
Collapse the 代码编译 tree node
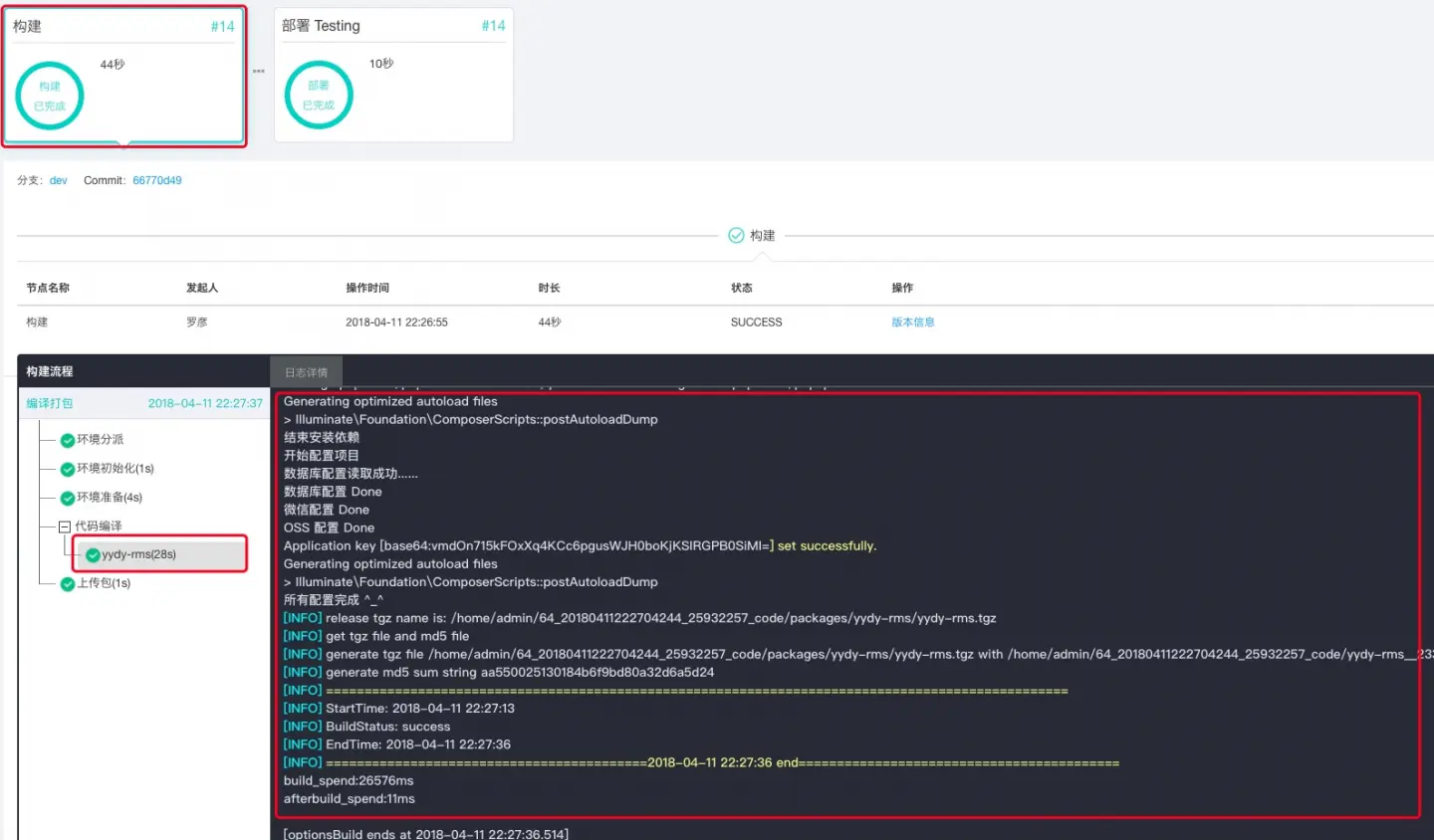(x=65, y=526)
